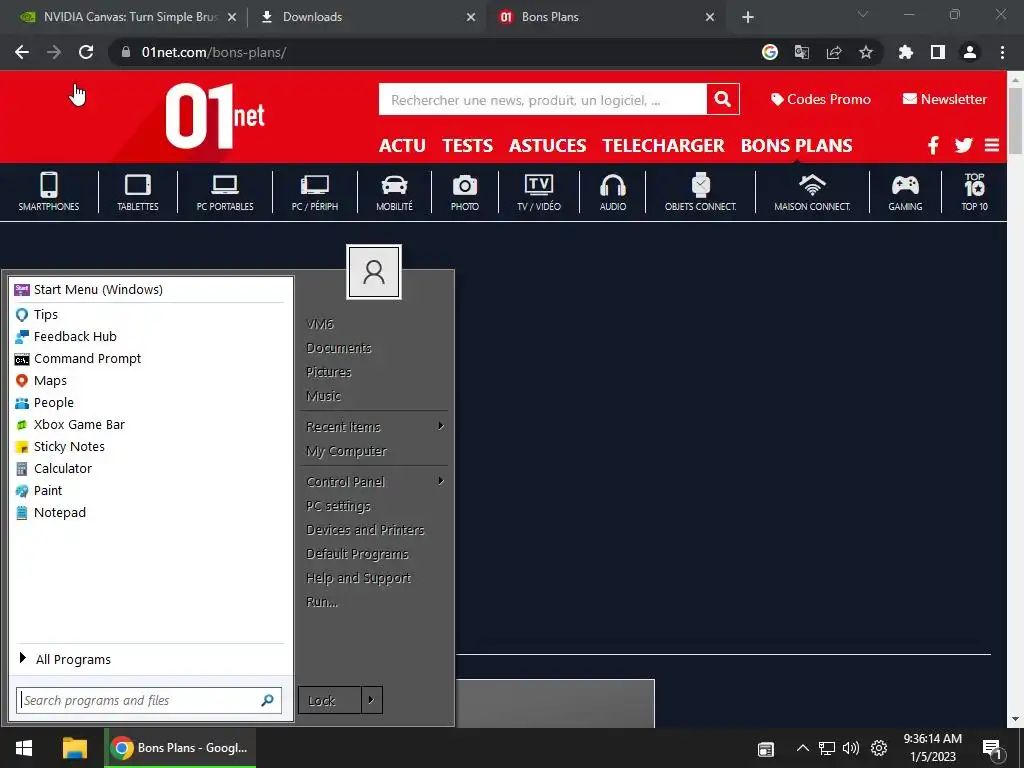The height and width of the screenshot is (768, 1024).
Task: Click the user account picture in start menu
Action: click(374, 272)
